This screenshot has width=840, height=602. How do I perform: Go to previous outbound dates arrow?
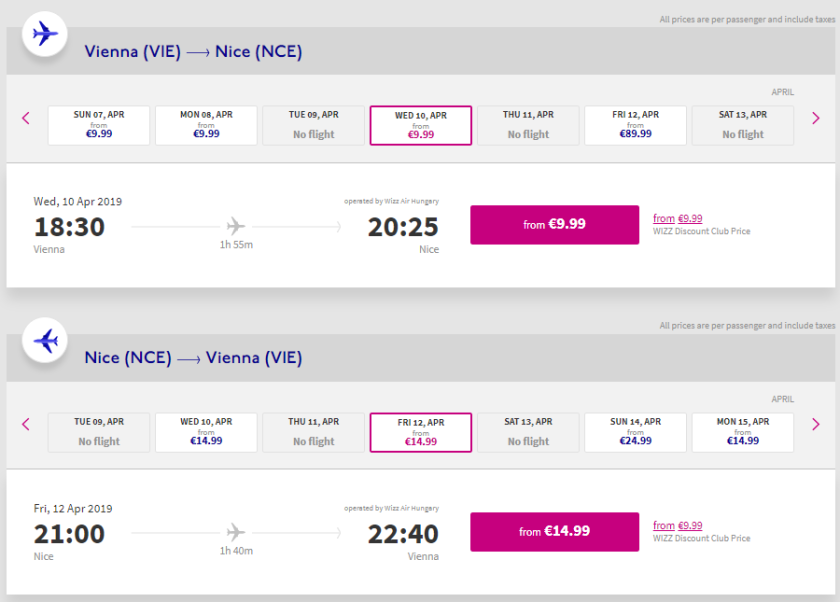pyautogui.click(x=26, y=118)
